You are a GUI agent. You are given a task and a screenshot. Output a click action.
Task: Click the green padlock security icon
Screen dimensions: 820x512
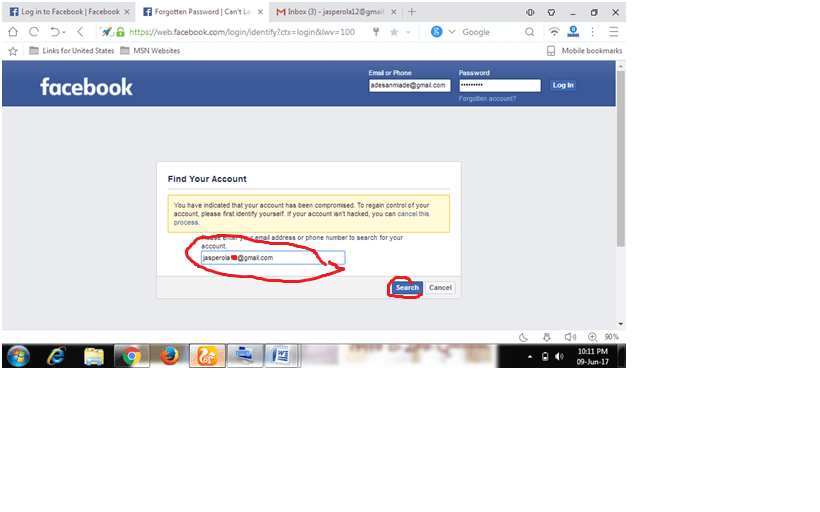[x=120, y=32]
